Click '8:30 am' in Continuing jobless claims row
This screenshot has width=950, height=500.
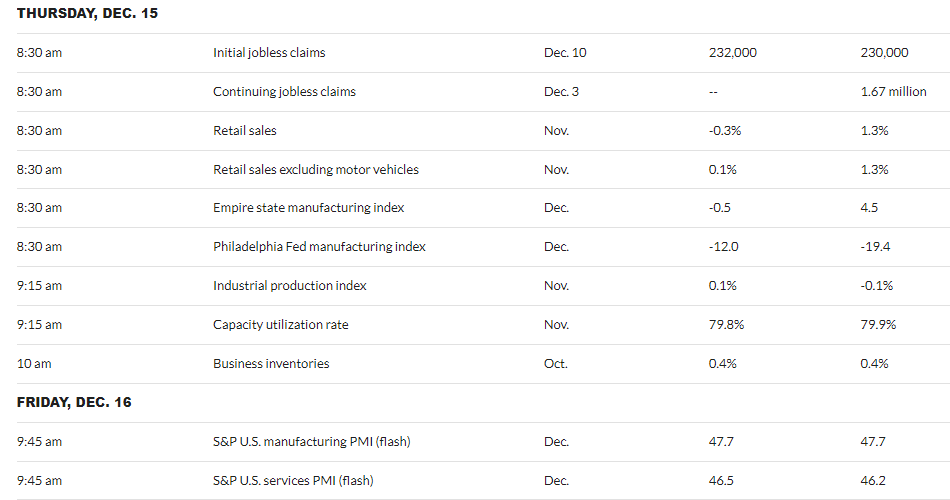pyautogui.click(x=39, y=92)
